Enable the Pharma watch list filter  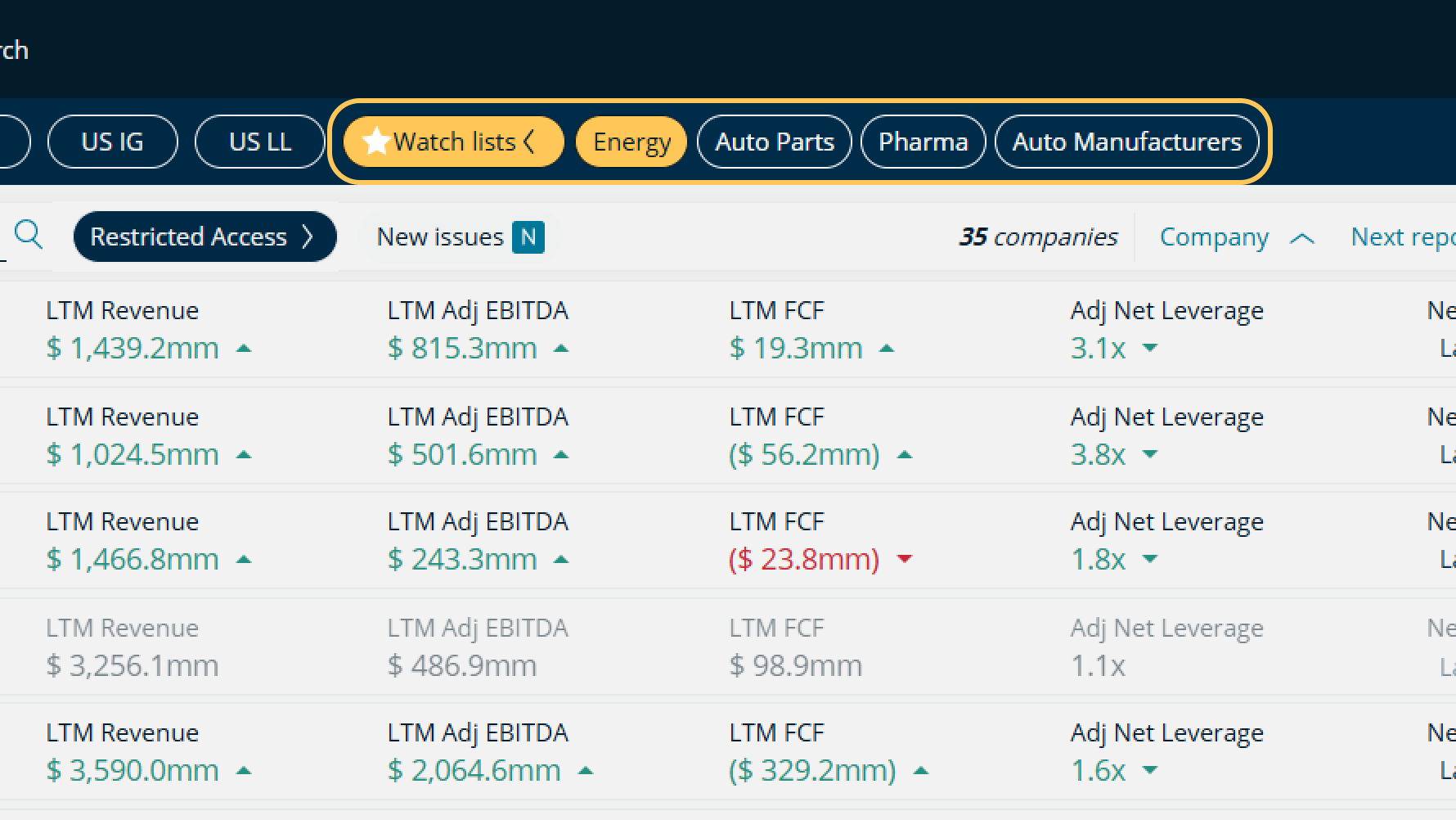[923, 142]
